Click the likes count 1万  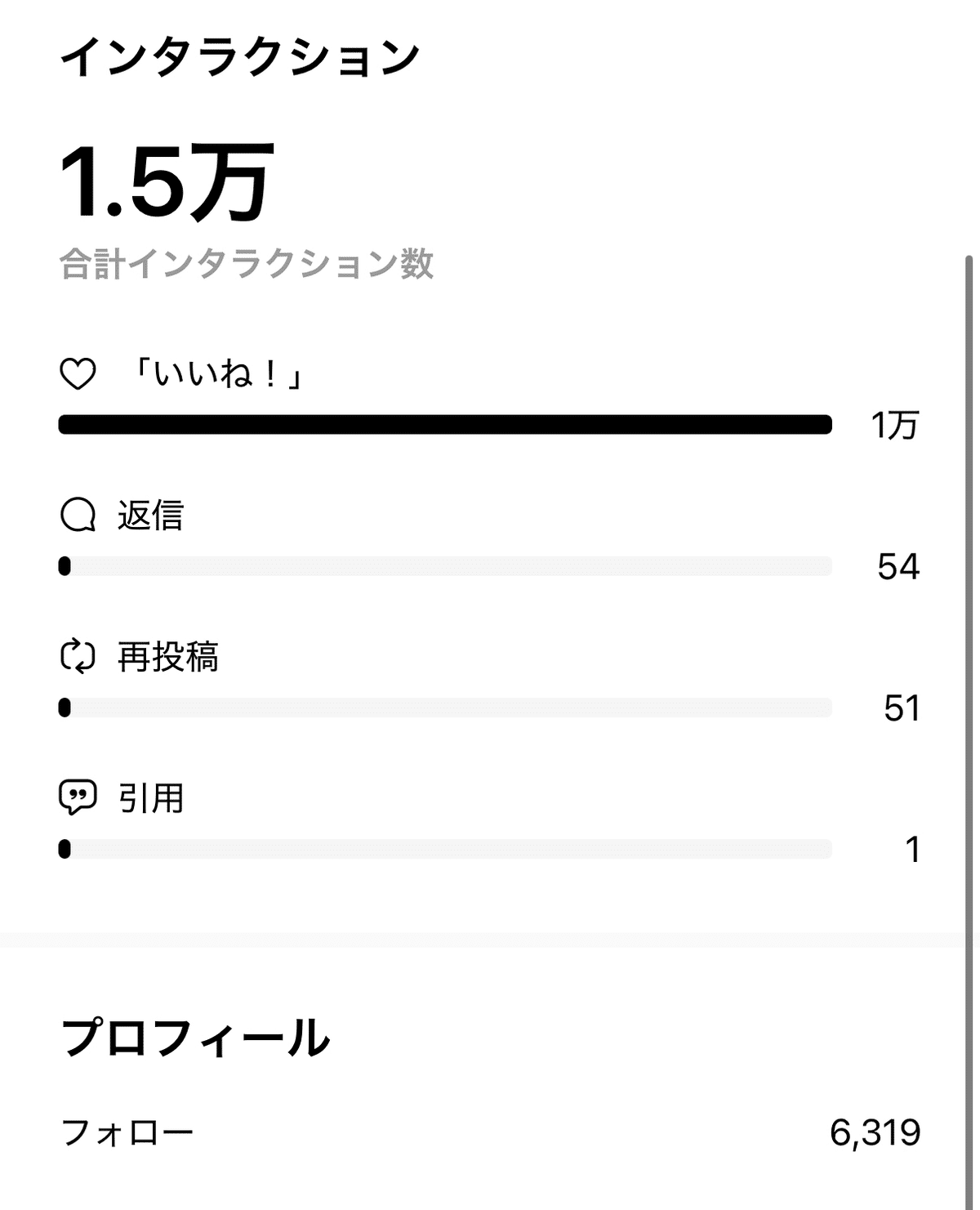895,425
